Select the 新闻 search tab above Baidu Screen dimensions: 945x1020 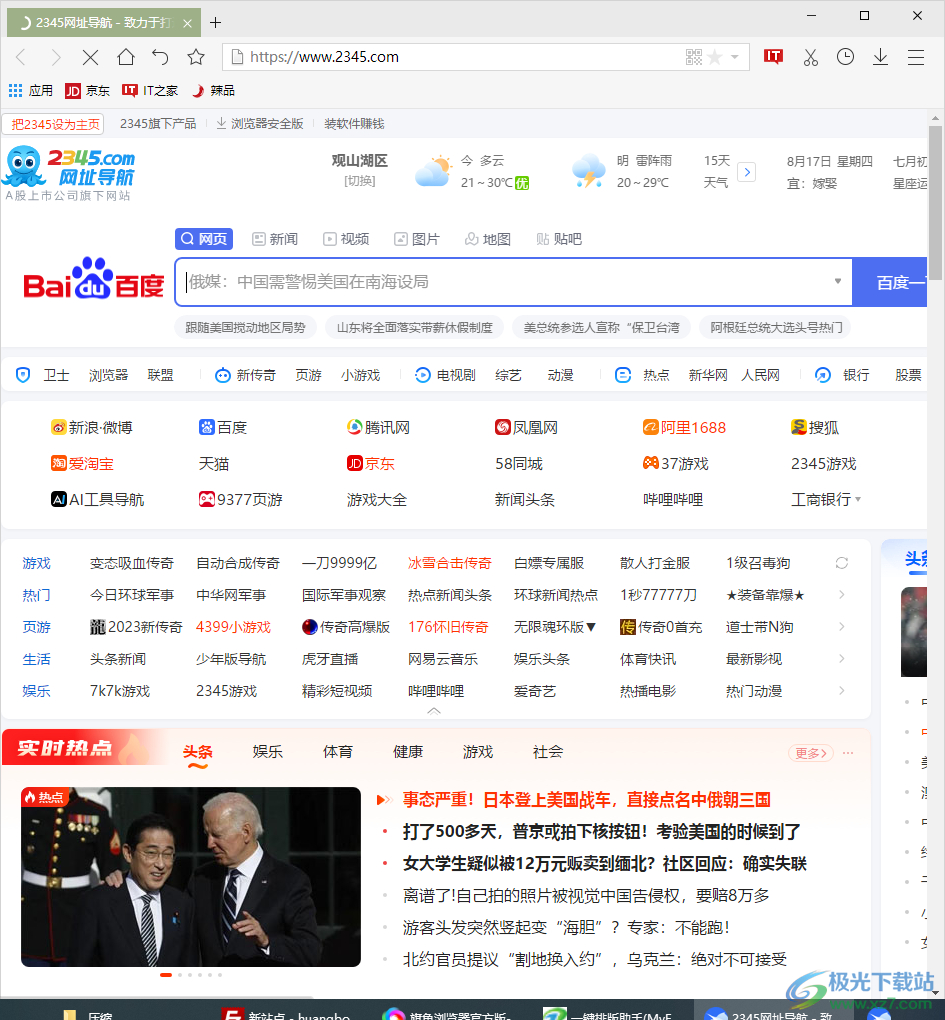pyautogui.click(x=274, y=238)
